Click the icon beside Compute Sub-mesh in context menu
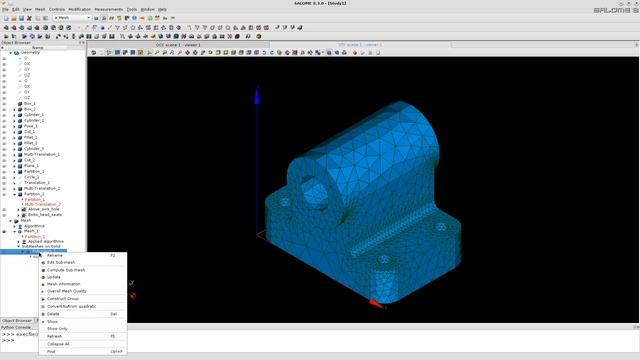The image size is (640, 360). click(43, 270)
